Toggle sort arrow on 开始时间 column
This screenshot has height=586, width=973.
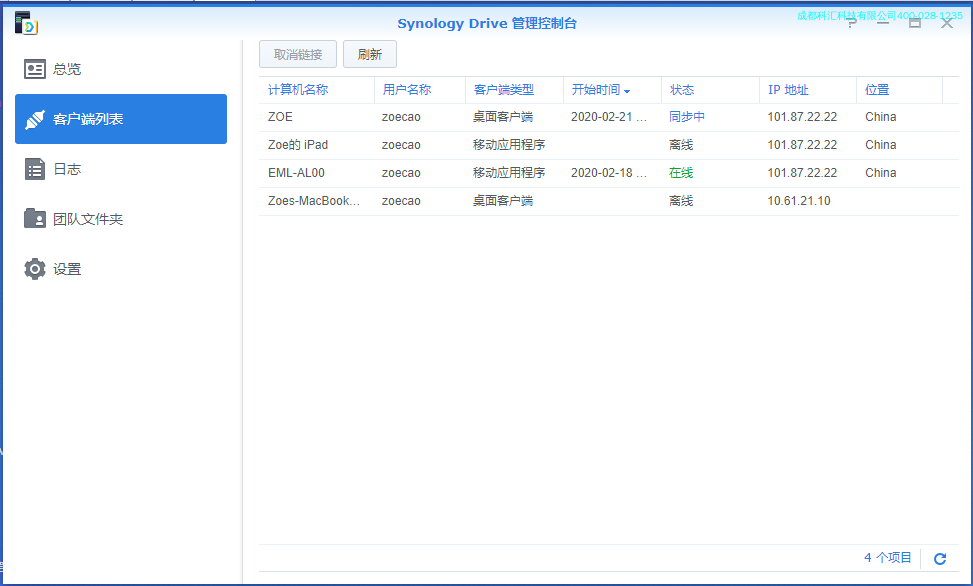(627, 91)
